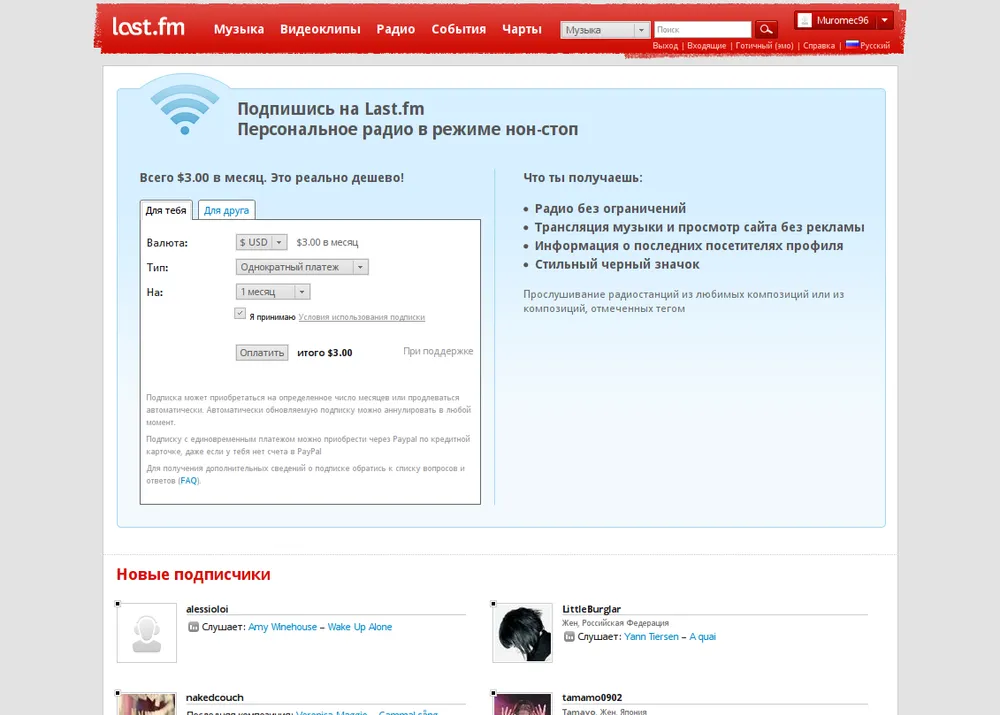1000x715 pixels.
Task: Click LittleBurglar's avatar thumbnail
Action: (x=522, y=633)
